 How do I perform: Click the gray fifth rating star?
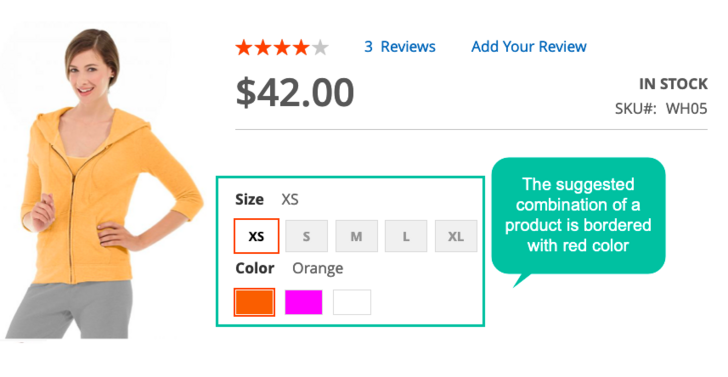click(x=320, y=47)
